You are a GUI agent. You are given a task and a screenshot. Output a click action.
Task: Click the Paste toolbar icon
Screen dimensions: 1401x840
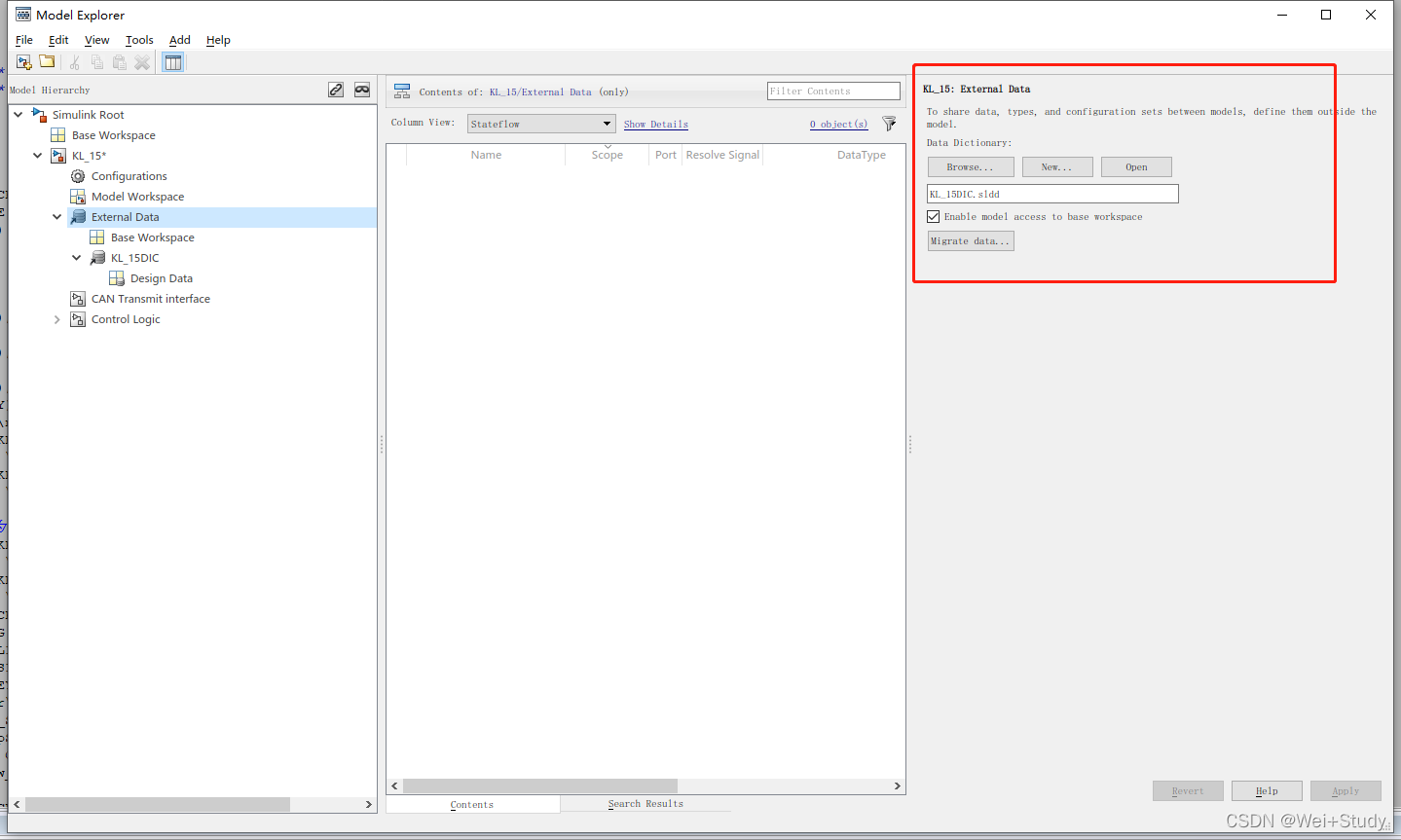[x=120, y=62]
